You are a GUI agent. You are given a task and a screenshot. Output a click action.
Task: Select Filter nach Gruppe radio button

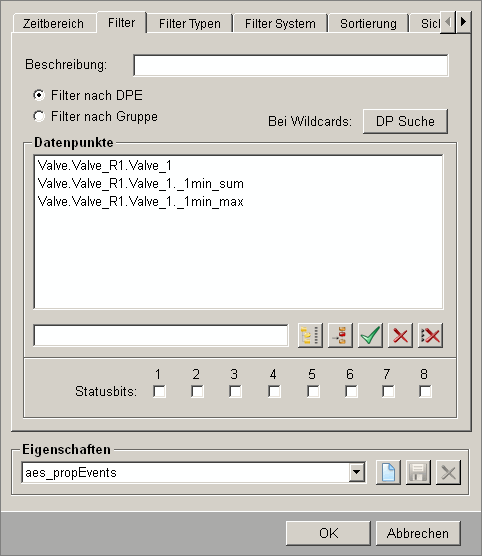pyautogui.click(x=39, y=116)
